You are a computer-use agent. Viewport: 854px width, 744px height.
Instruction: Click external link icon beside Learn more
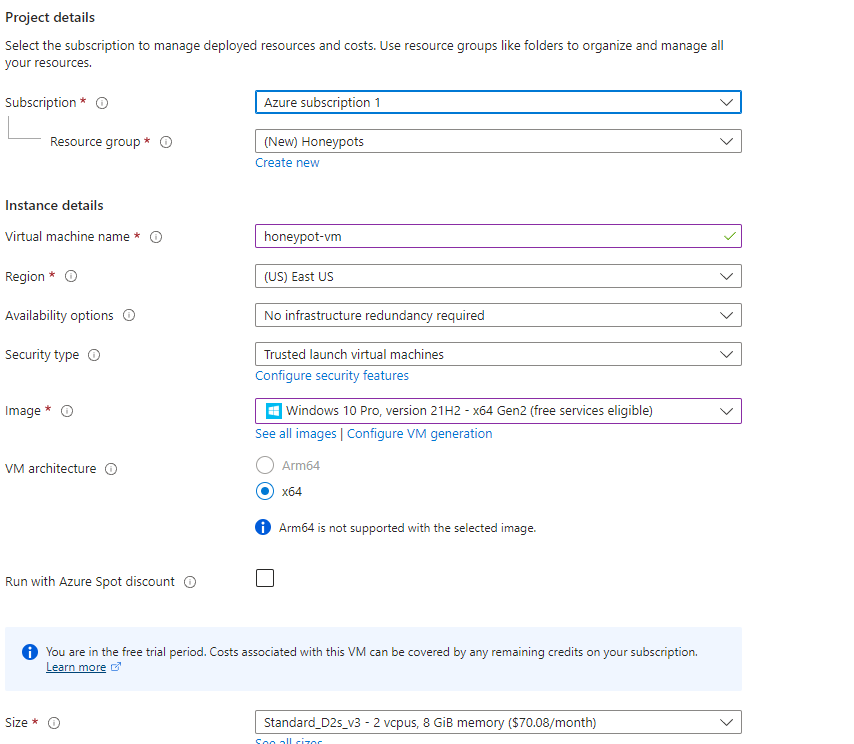[115, 667]
